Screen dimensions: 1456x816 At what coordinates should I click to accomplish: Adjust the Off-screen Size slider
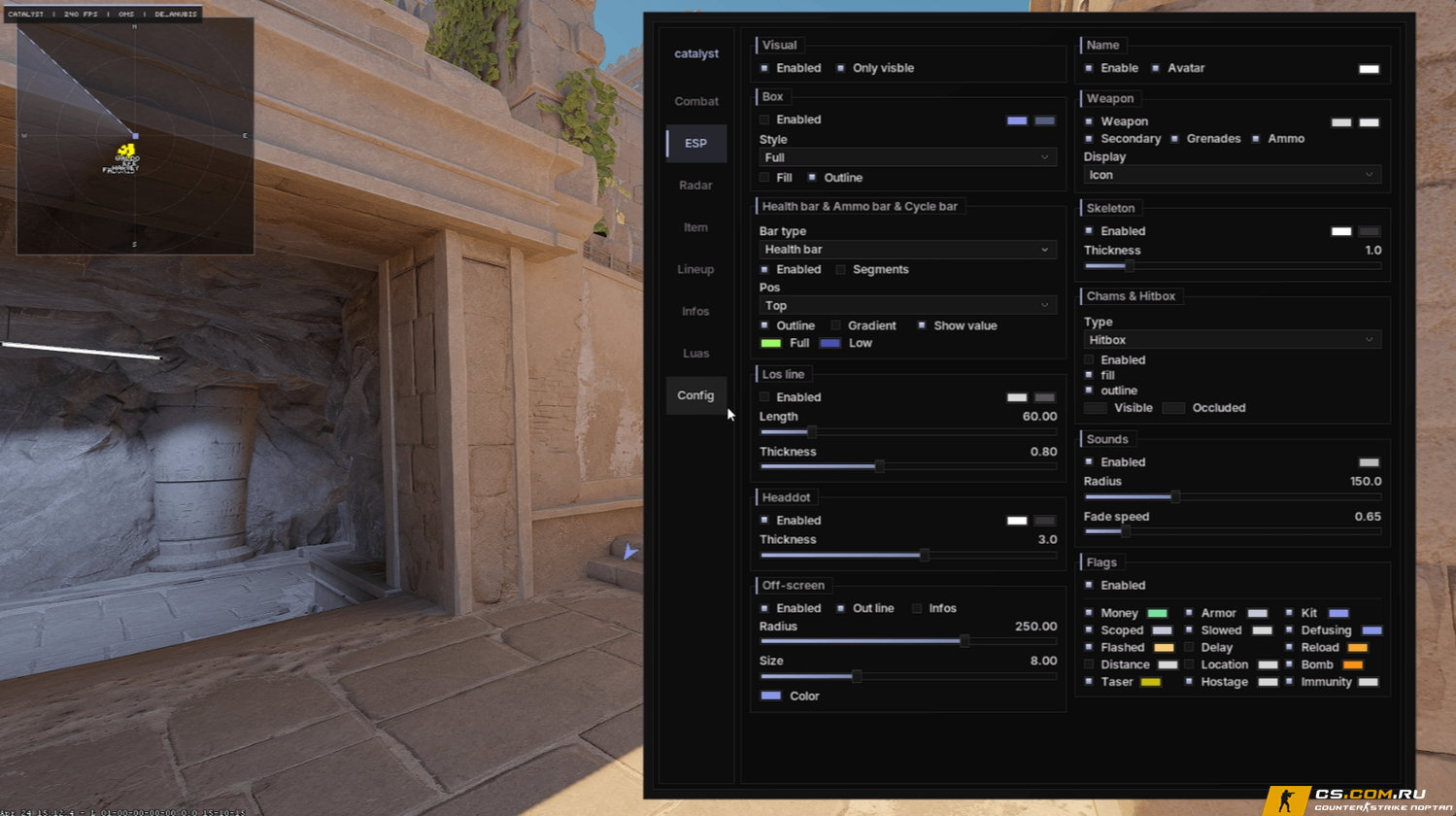coord(908,676)
